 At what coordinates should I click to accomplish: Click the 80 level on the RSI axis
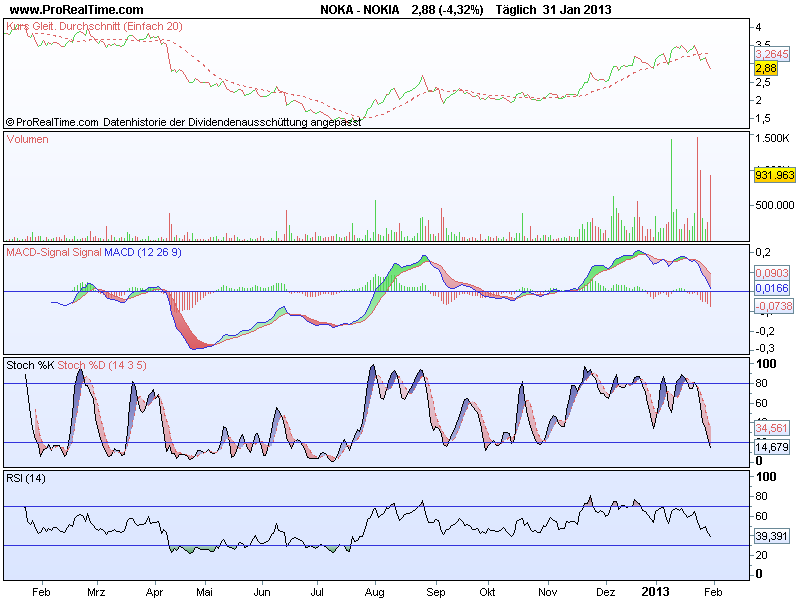761,496
